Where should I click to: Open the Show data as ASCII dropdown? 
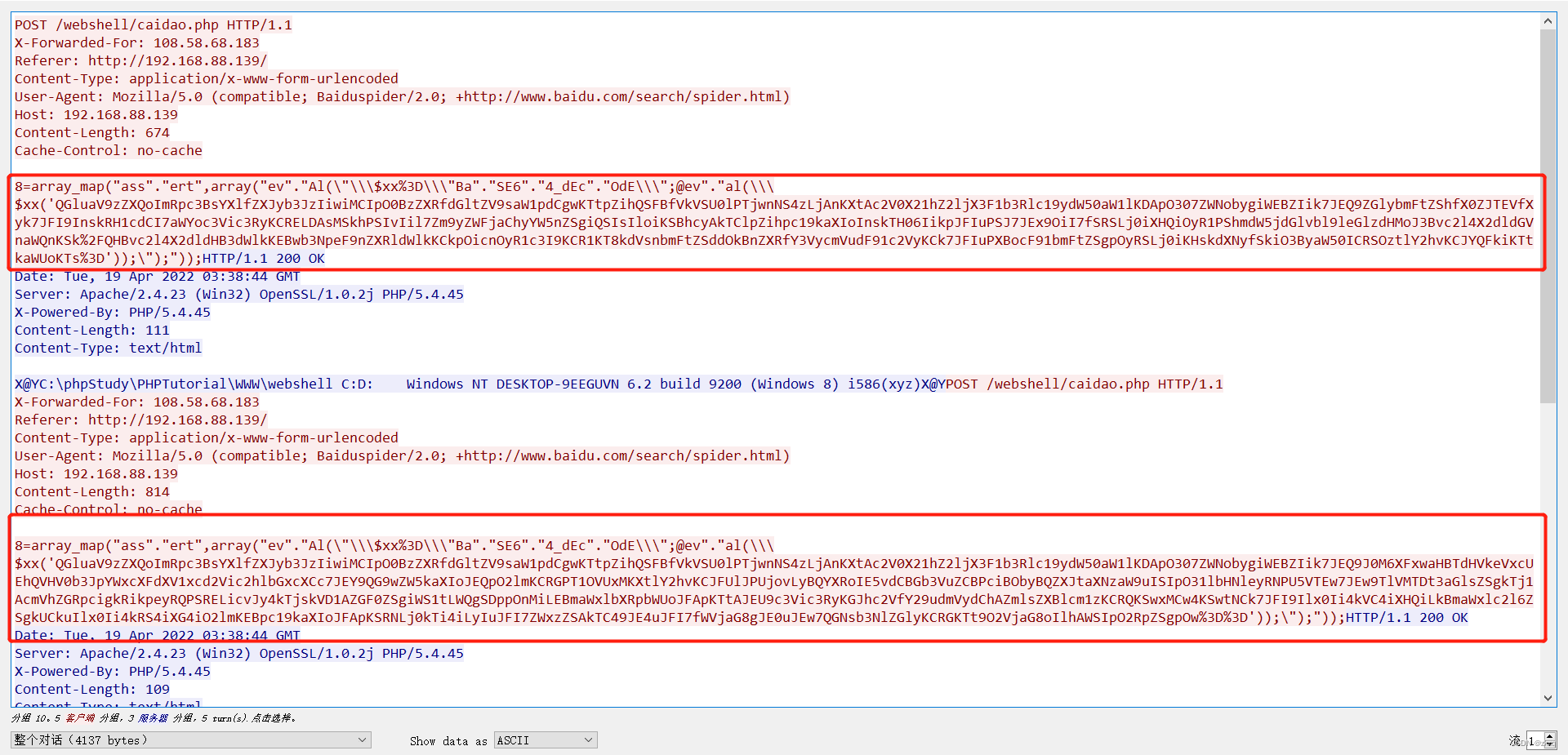tap(546, 740)
